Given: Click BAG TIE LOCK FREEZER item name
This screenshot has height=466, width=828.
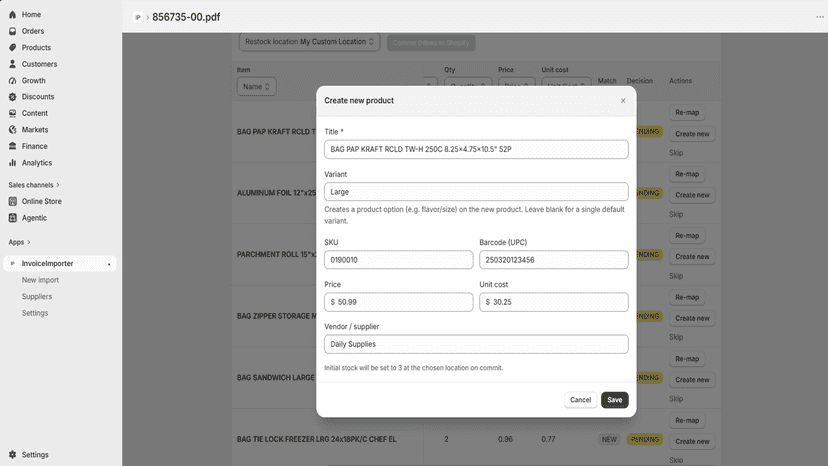Looking at the screenshot, I should pyautogui.click(x=316, y=439).
